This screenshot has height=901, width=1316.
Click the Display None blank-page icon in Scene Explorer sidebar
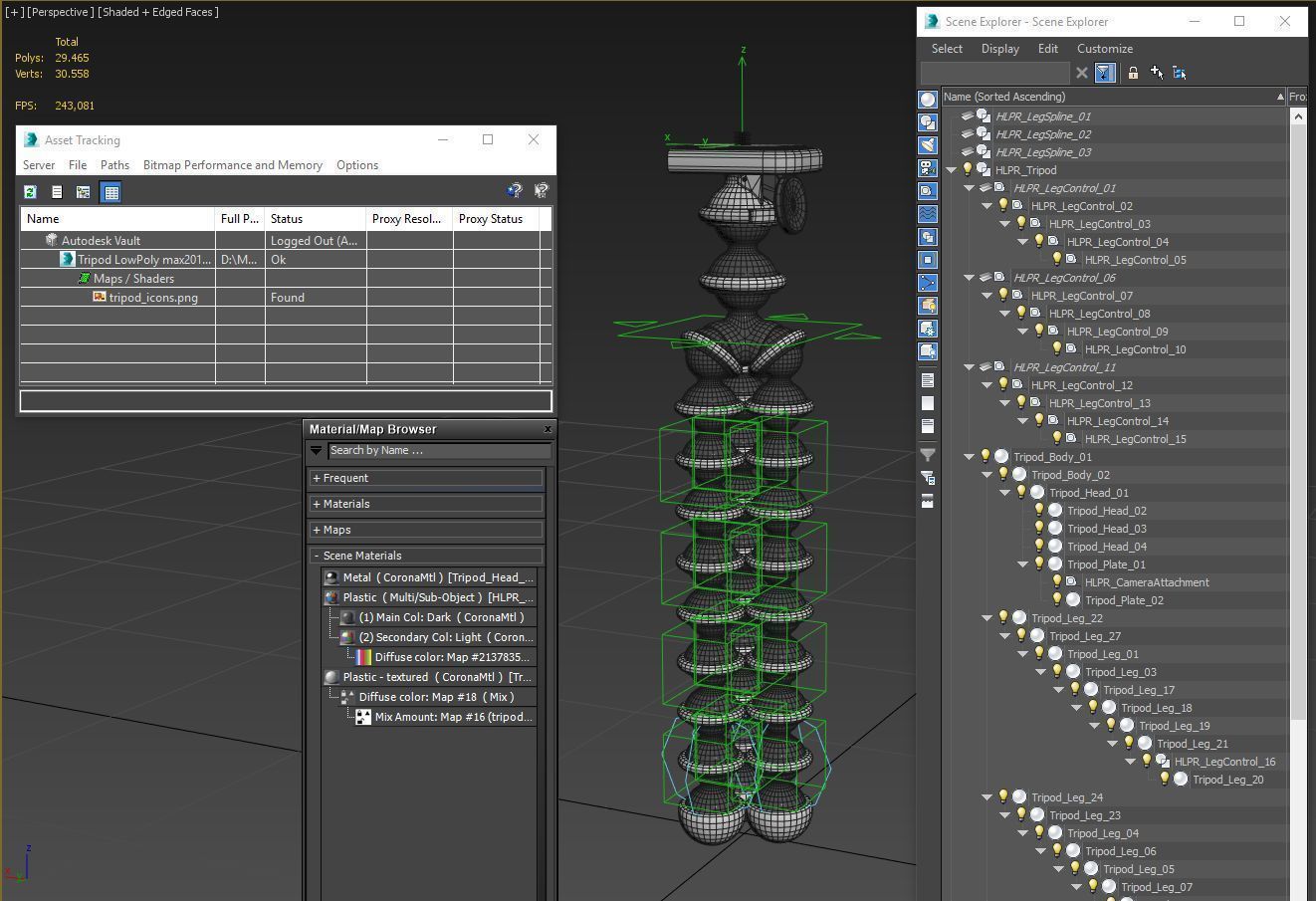[928, 403]
